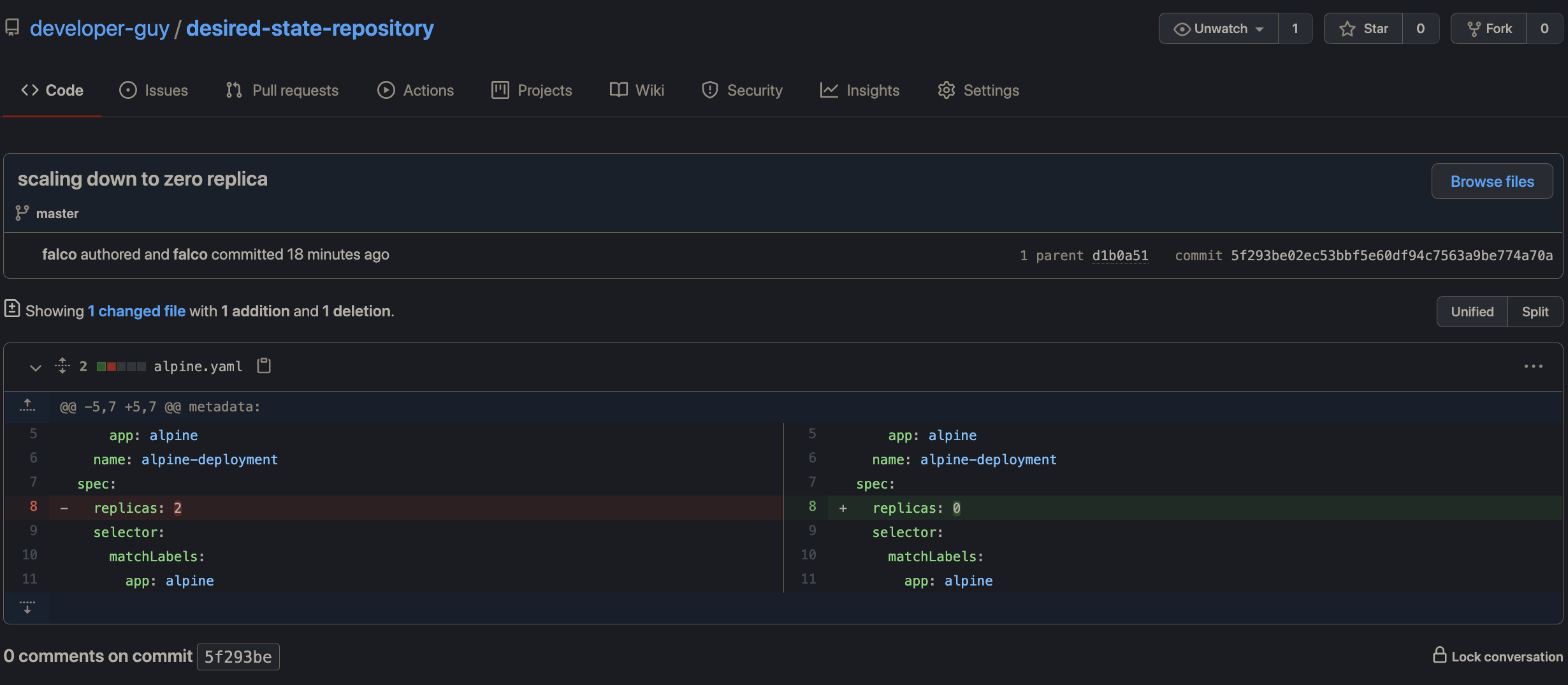The image size is (1568, 685).
Task: Click the parent commit d1b0a51 link
Action: click(x=1120, y=254)
